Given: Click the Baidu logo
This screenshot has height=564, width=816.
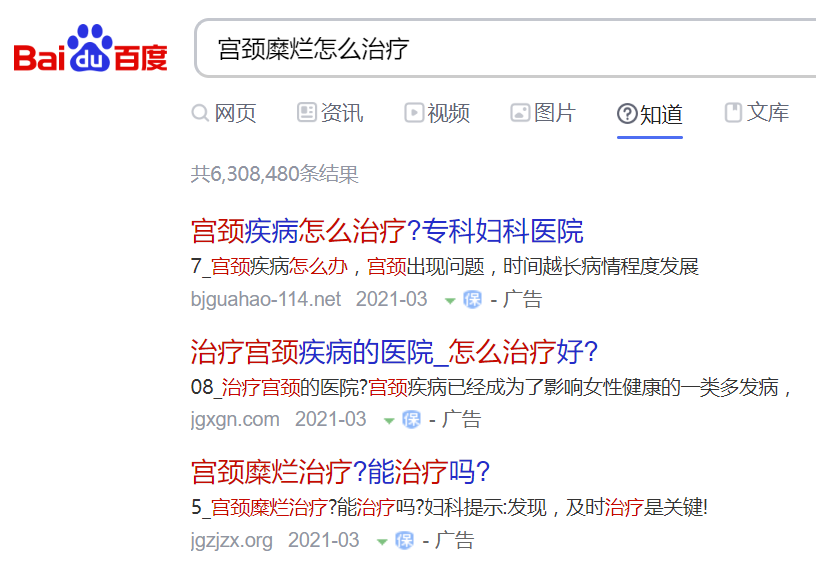Looking at the screenshot, I should point(90,48).
